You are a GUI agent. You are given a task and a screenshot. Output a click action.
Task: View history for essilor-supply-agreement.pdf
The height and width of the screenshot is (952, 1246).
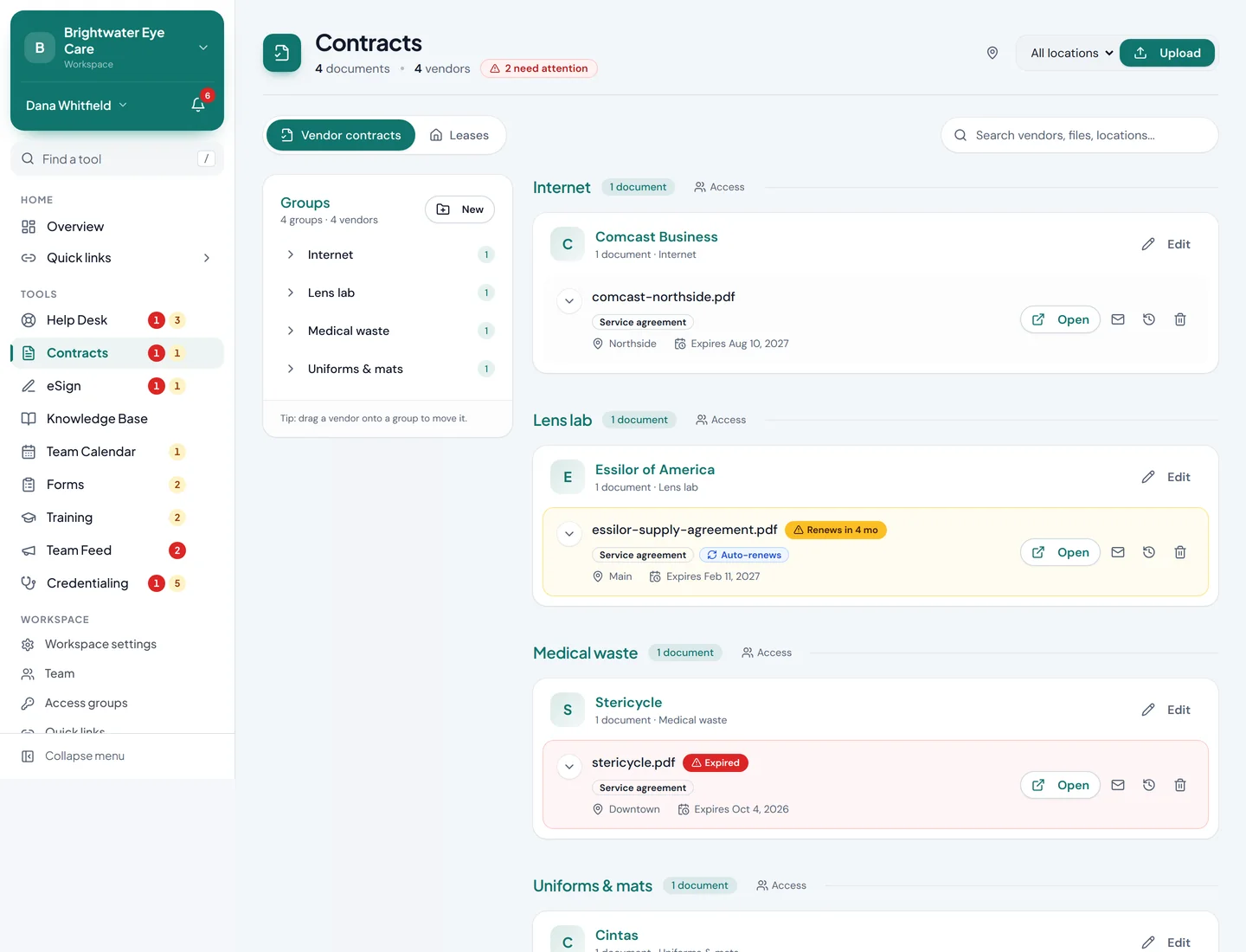tap(1149, 552)
